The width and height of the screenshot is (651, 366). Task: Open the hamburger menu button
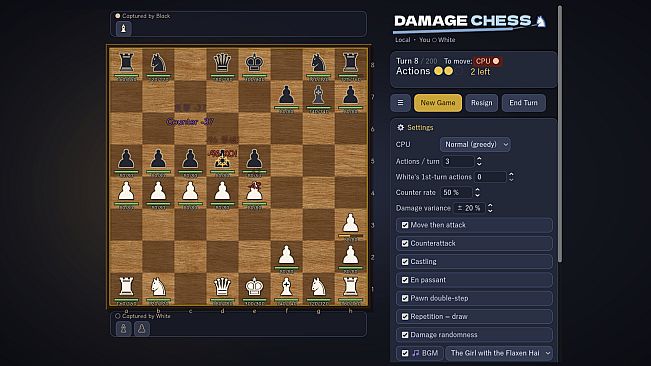400,102
